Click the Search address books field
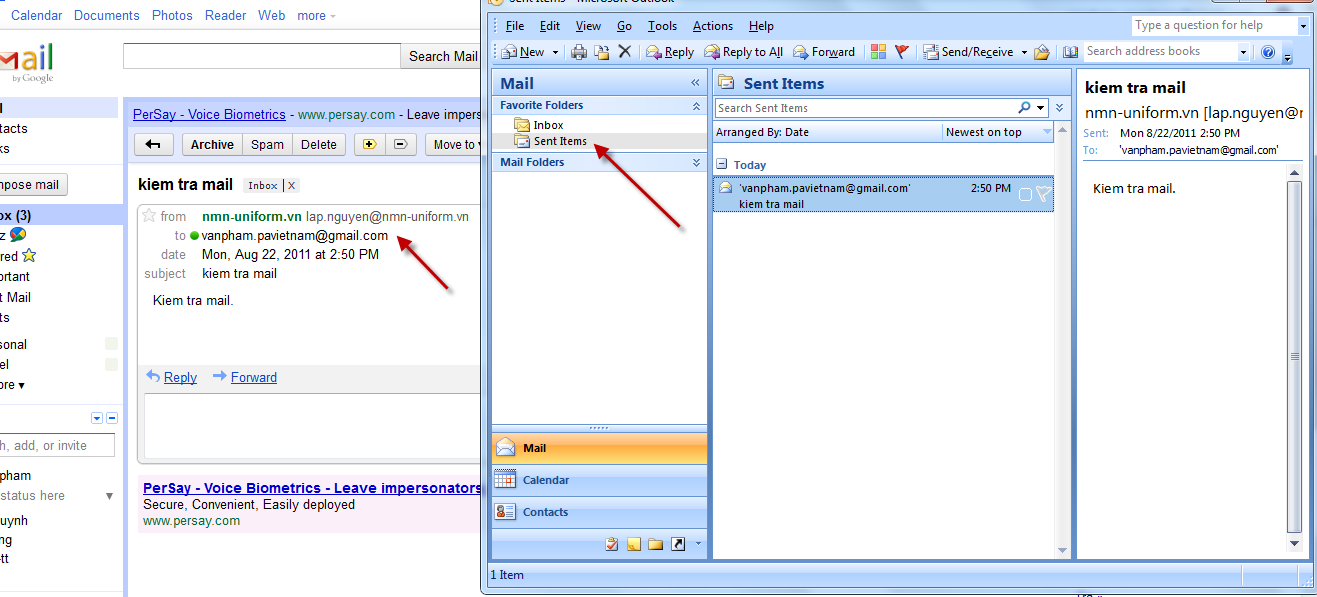This screenshot has height=597, width=1317. point(1160,51)
